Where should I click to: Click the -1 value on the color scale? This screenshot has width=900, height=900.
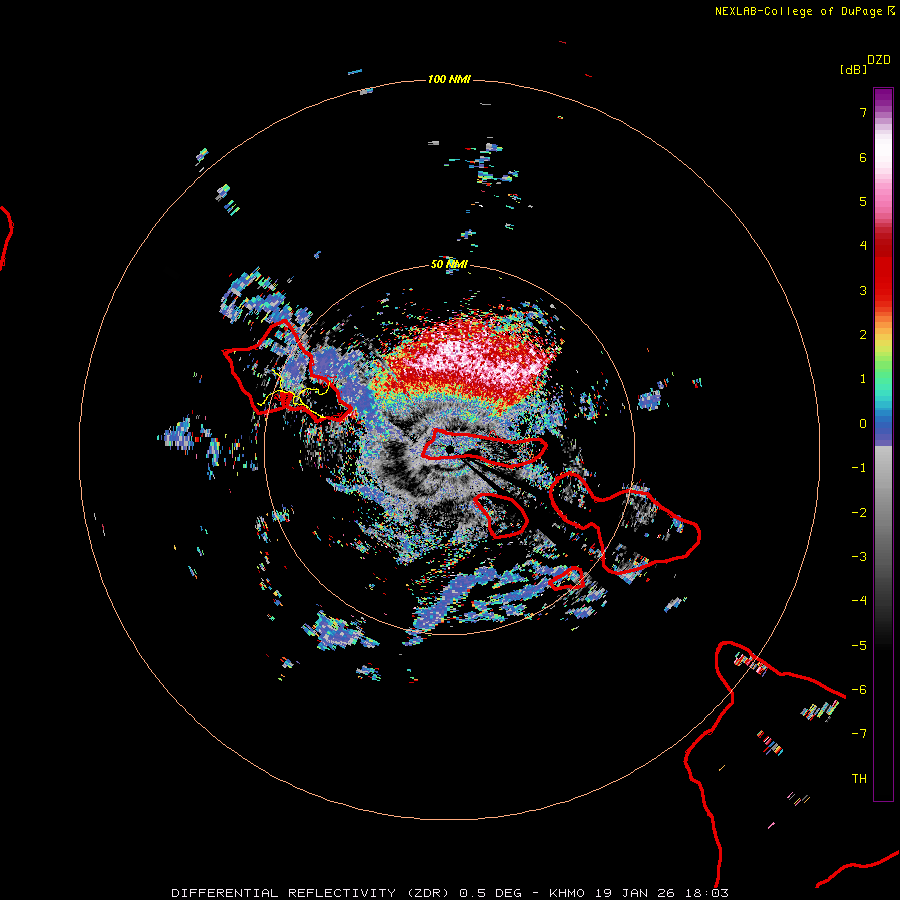[x=859, y=468]
